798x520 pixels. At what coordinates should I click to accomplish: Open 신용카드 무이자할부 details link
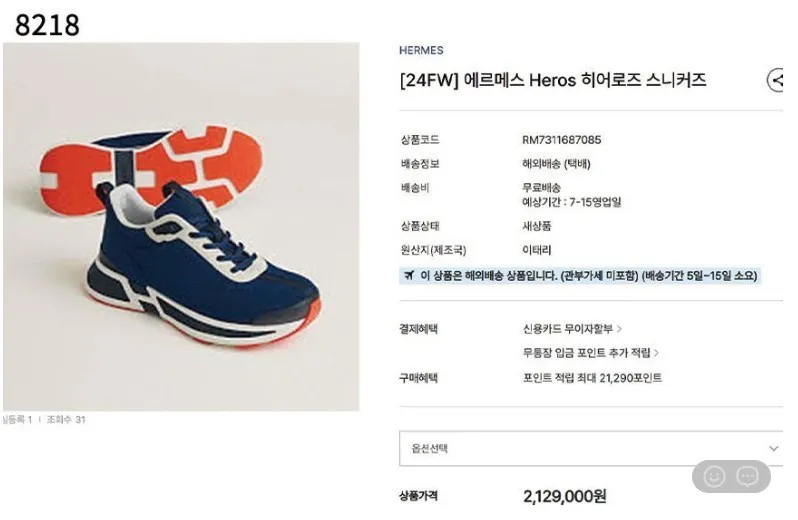pos(568,329)
